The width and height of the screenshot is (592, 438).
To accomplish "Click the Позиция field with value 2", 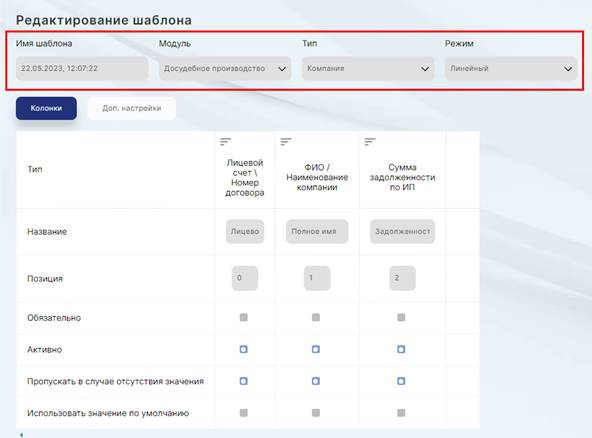I will pyautogui.click(x=402, y=278).
